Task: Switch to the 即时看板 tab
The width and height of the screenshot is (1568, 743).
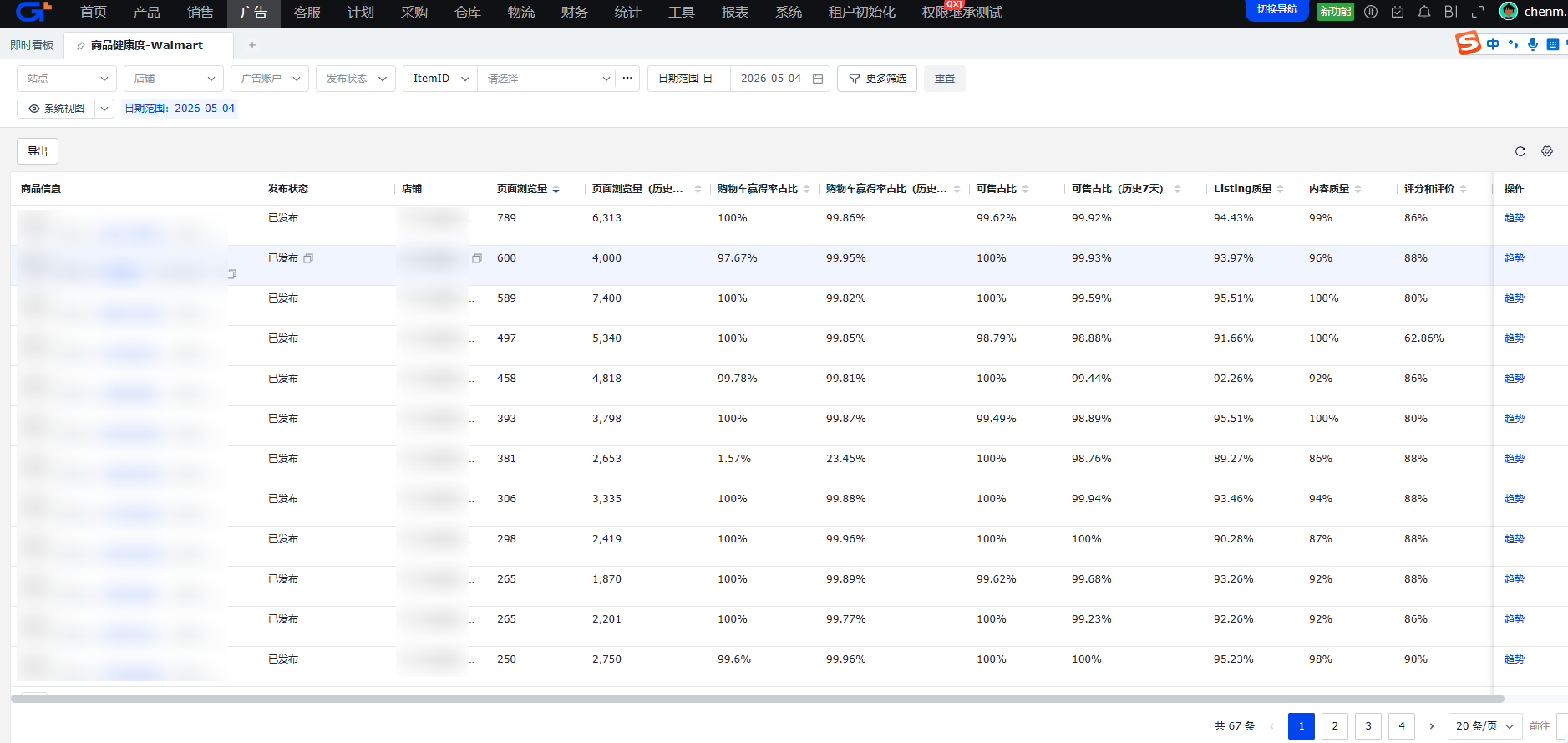Action: [32, 45]
